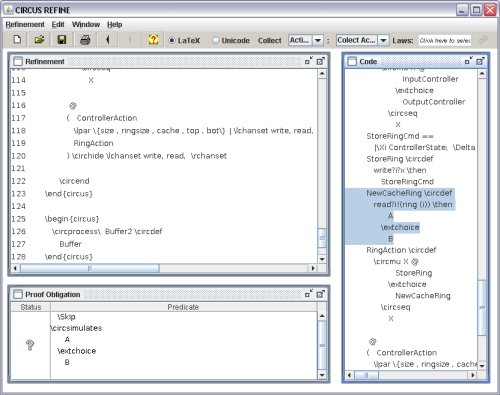Click the New document toolbar icon

point(17,40)
